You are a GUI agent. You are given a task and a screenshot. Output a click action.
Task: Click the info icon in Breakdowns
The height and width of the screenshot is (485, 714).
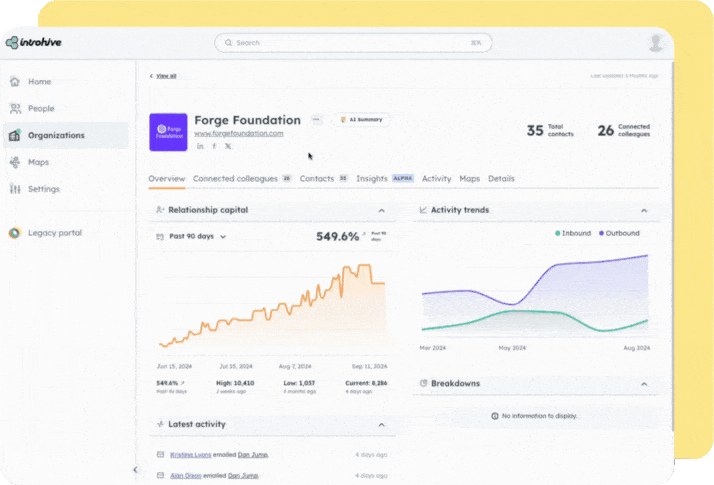pyautogui.click(x=495, y=416)
